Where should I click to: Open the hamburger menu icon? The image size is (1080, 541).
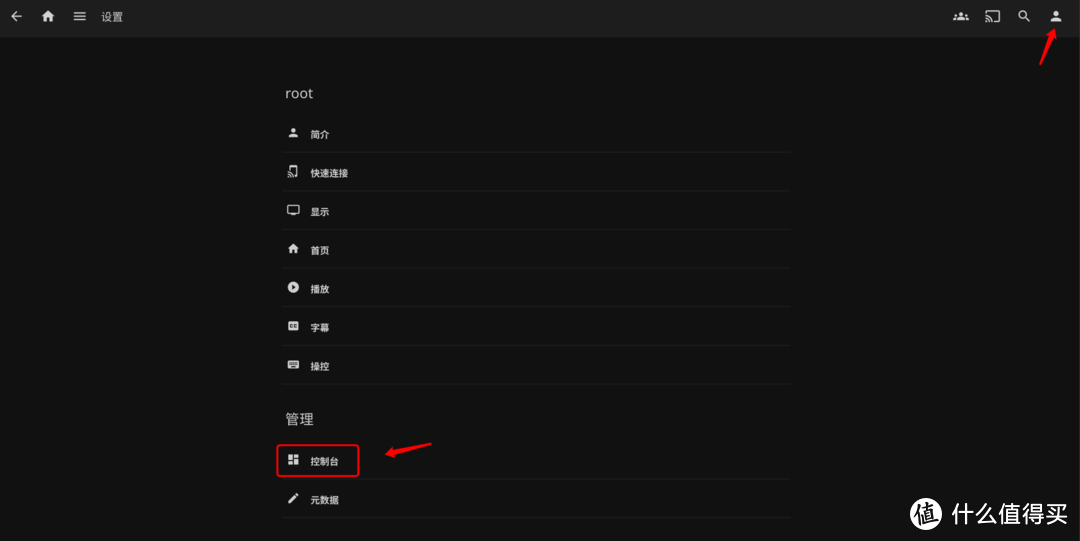coord(80,16)
